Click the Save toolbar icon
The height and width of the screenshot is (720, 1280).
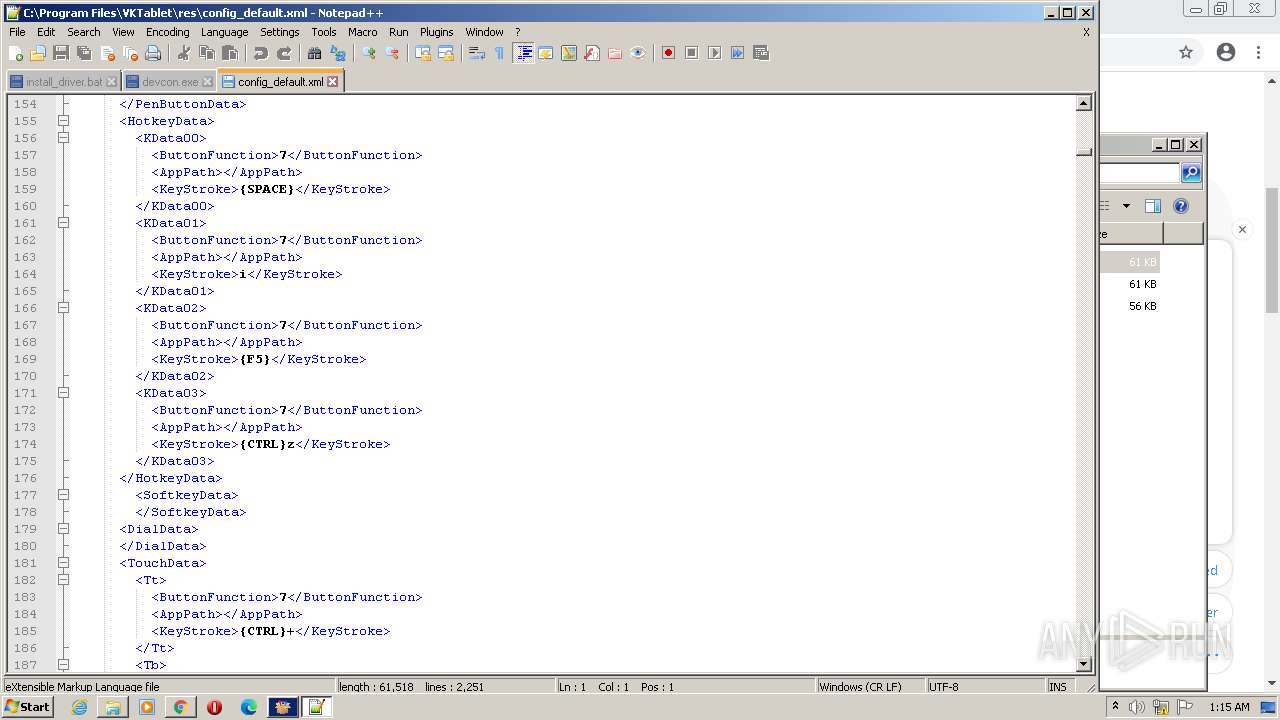tap(61, 53)
